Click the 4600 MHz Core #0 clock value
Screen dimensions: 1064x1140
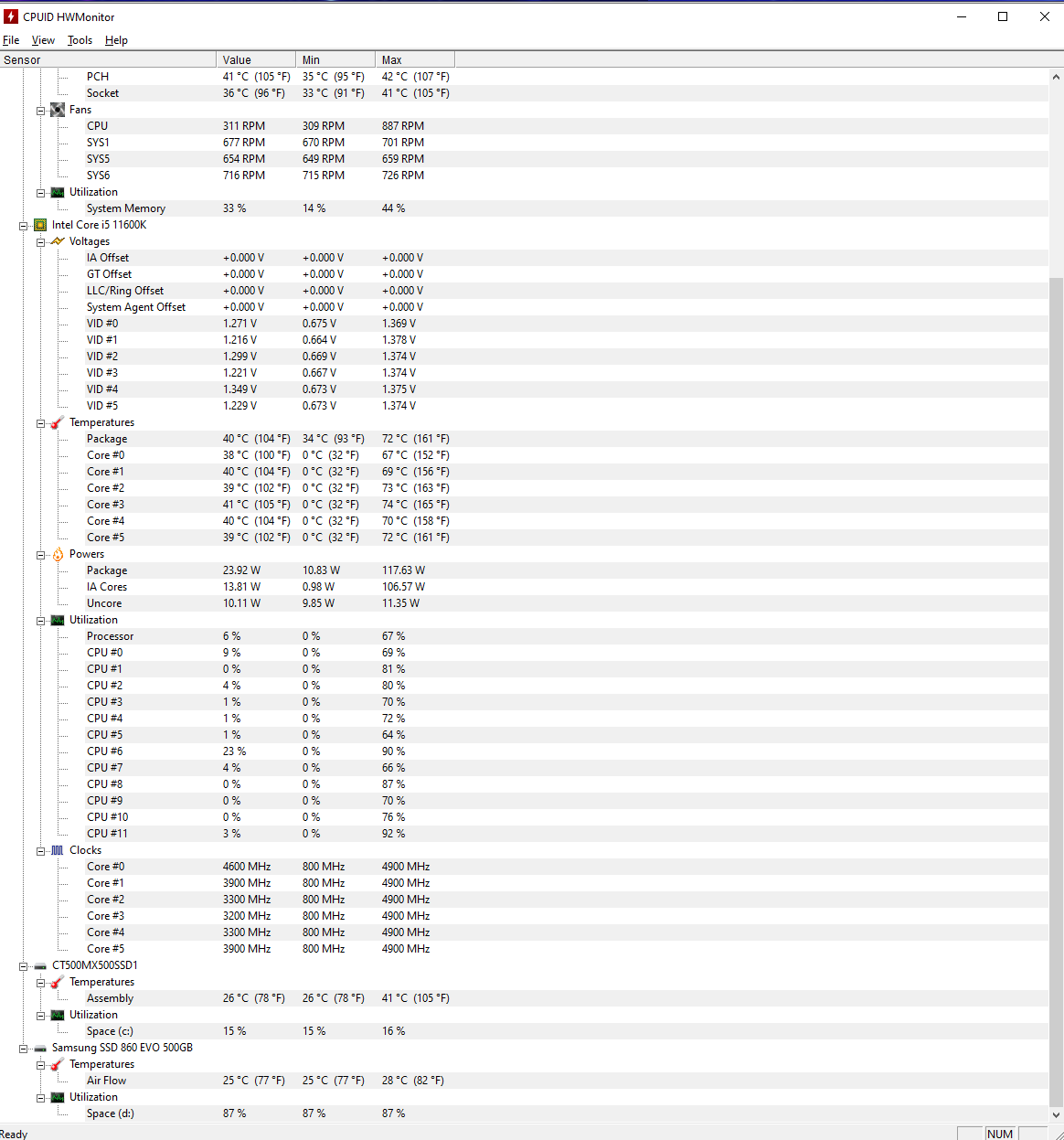click(x=247, y=867)
